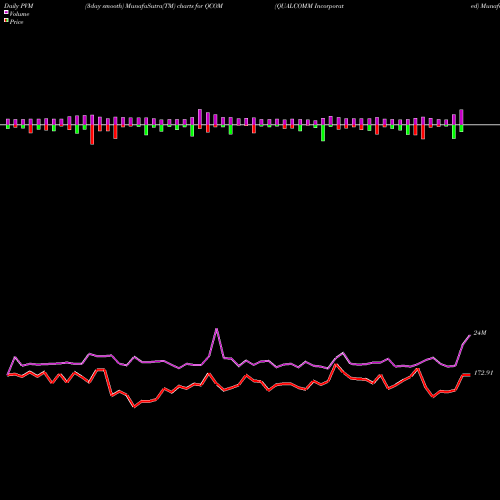Image resolution: width=500 pixels, height=500 pixels.
Task: Select the 'Volume' legend label
Action: tap(19, 14)
